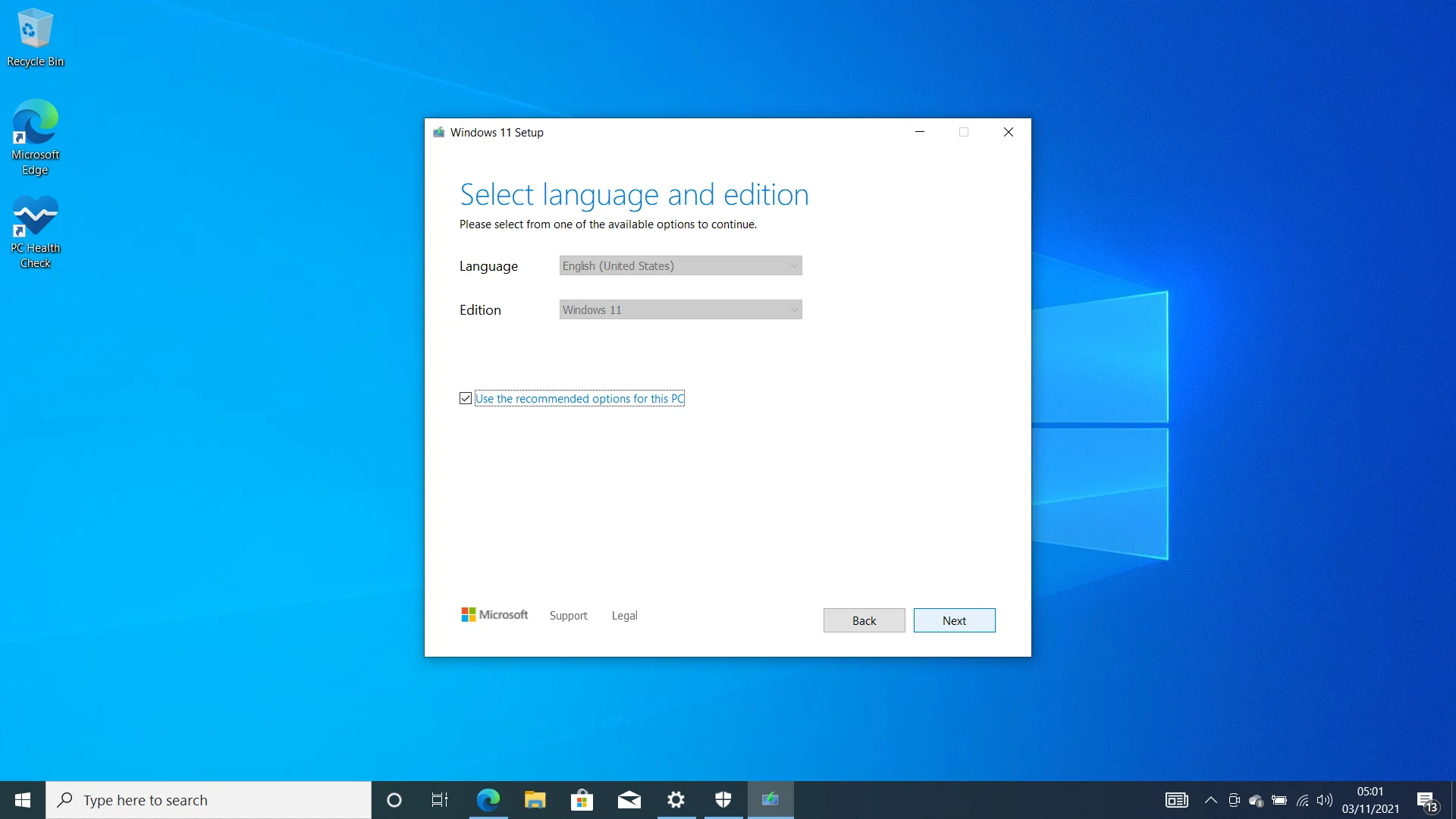Click the Windows 11 edition selector
This screenshot has height=819, width=1456.
680,309
